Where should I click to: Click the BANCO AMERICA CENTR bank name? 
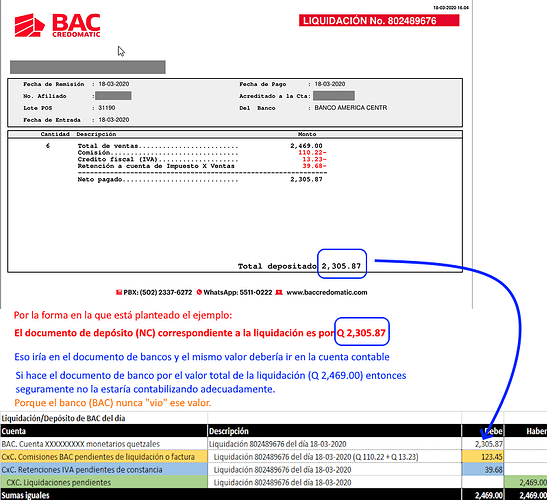point(351,108)
